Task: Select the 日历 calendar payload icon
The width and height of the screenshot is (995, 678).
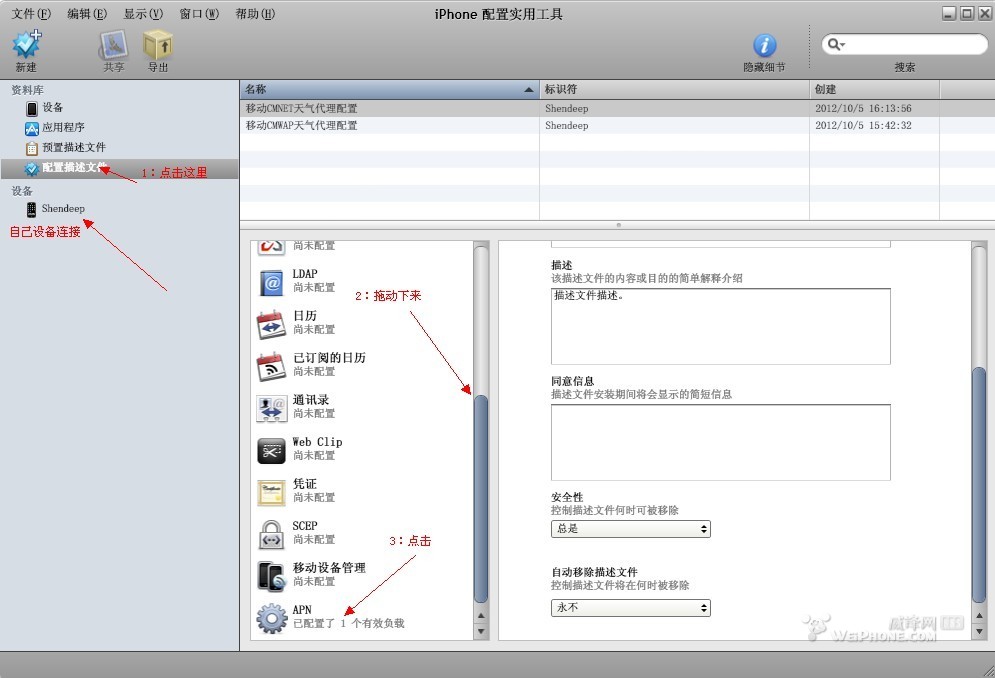Action: pos(272,324)
